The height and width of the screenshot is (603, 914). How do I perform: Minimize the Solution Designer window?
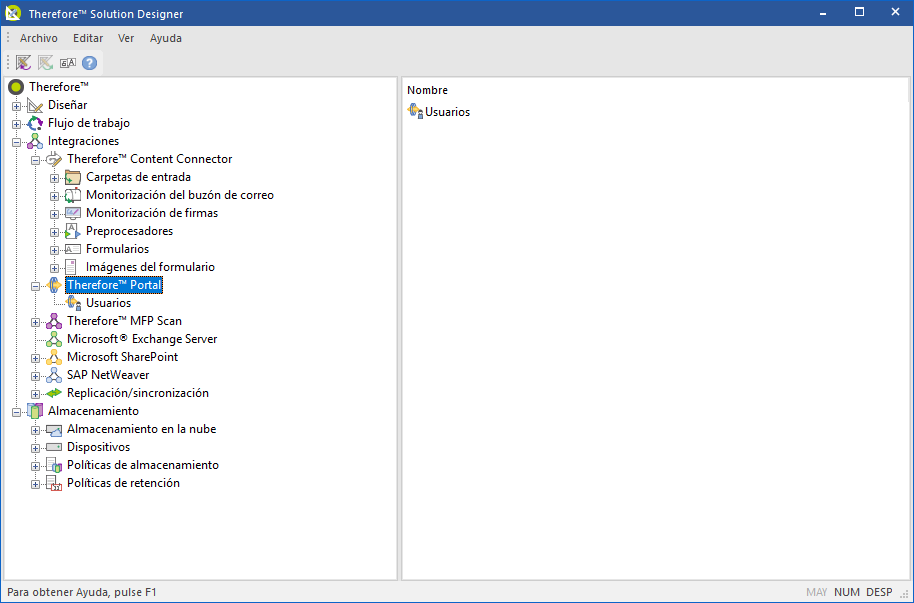(x=822, y=12)
